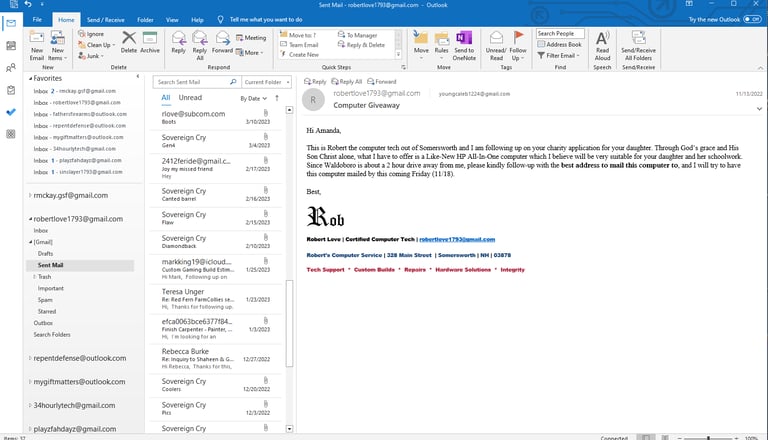Mark message Unread/Read
The height and width of the screenshot is (440, 768).
[496, 46]
